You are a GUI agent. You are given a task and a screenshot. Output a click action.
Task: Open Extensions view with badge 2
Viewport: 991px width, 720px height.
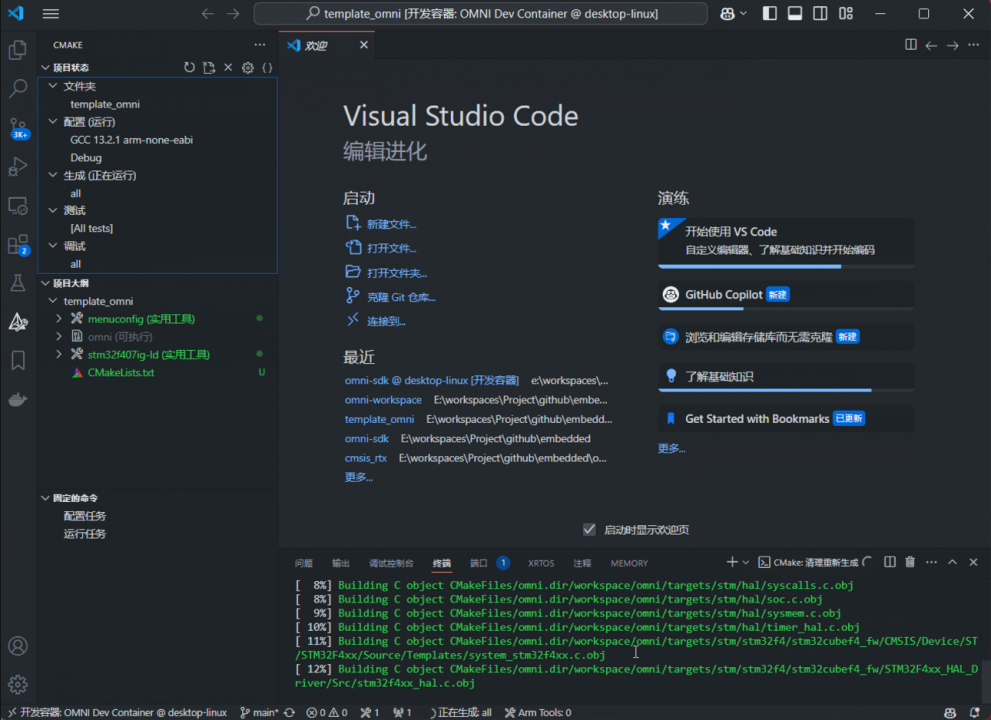coord(18,245)
